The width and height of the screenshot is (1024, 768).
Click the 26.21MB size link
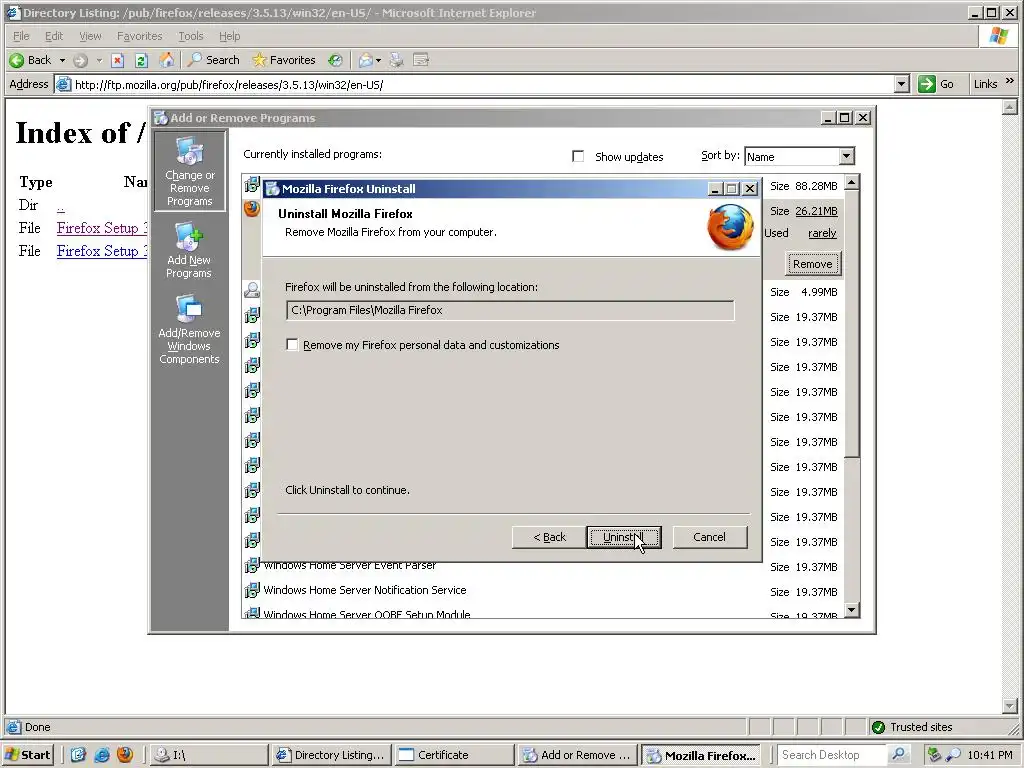point(816,211)
